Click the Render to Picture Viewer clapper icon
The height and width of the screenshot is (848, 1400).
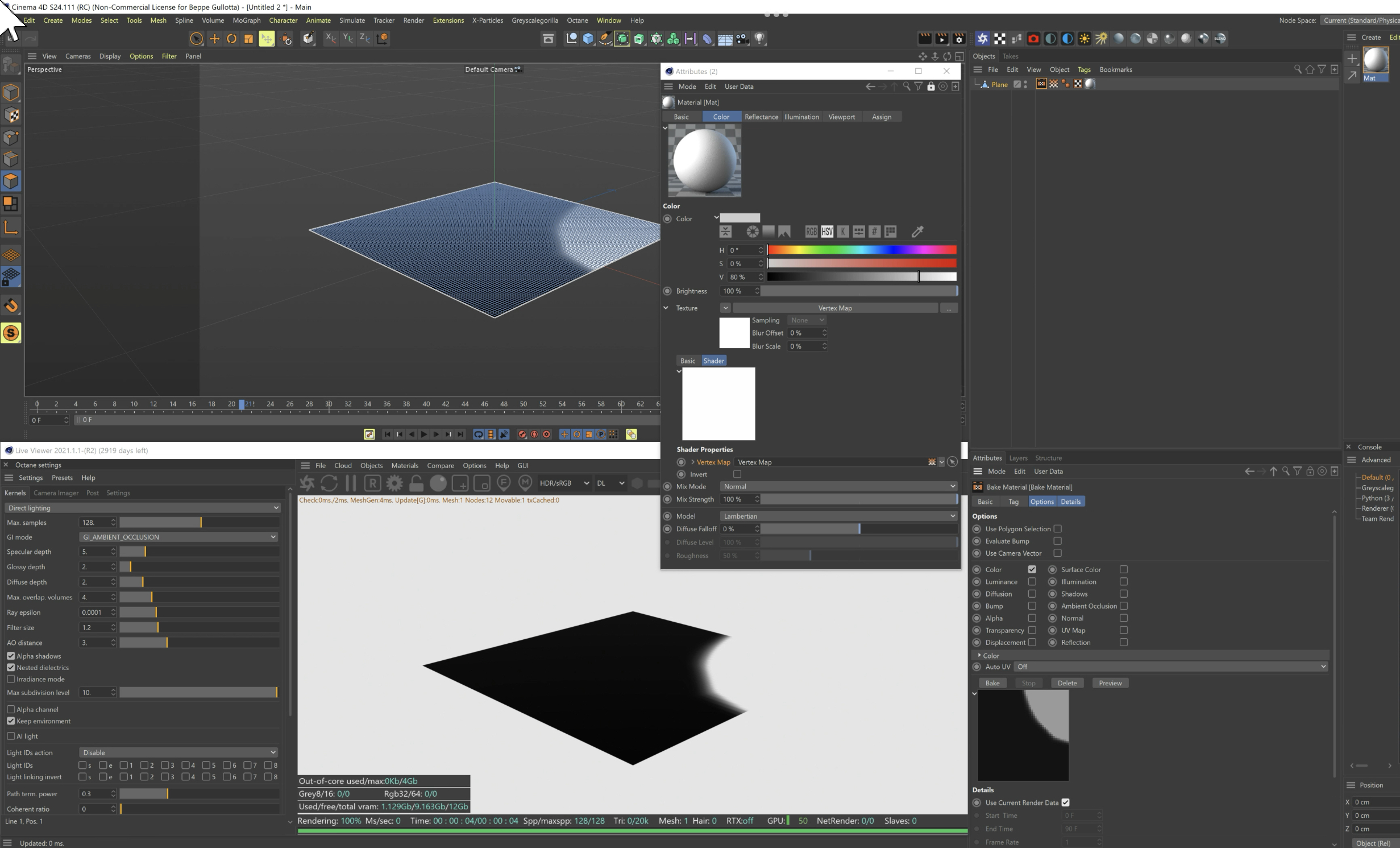click(941, 39)
